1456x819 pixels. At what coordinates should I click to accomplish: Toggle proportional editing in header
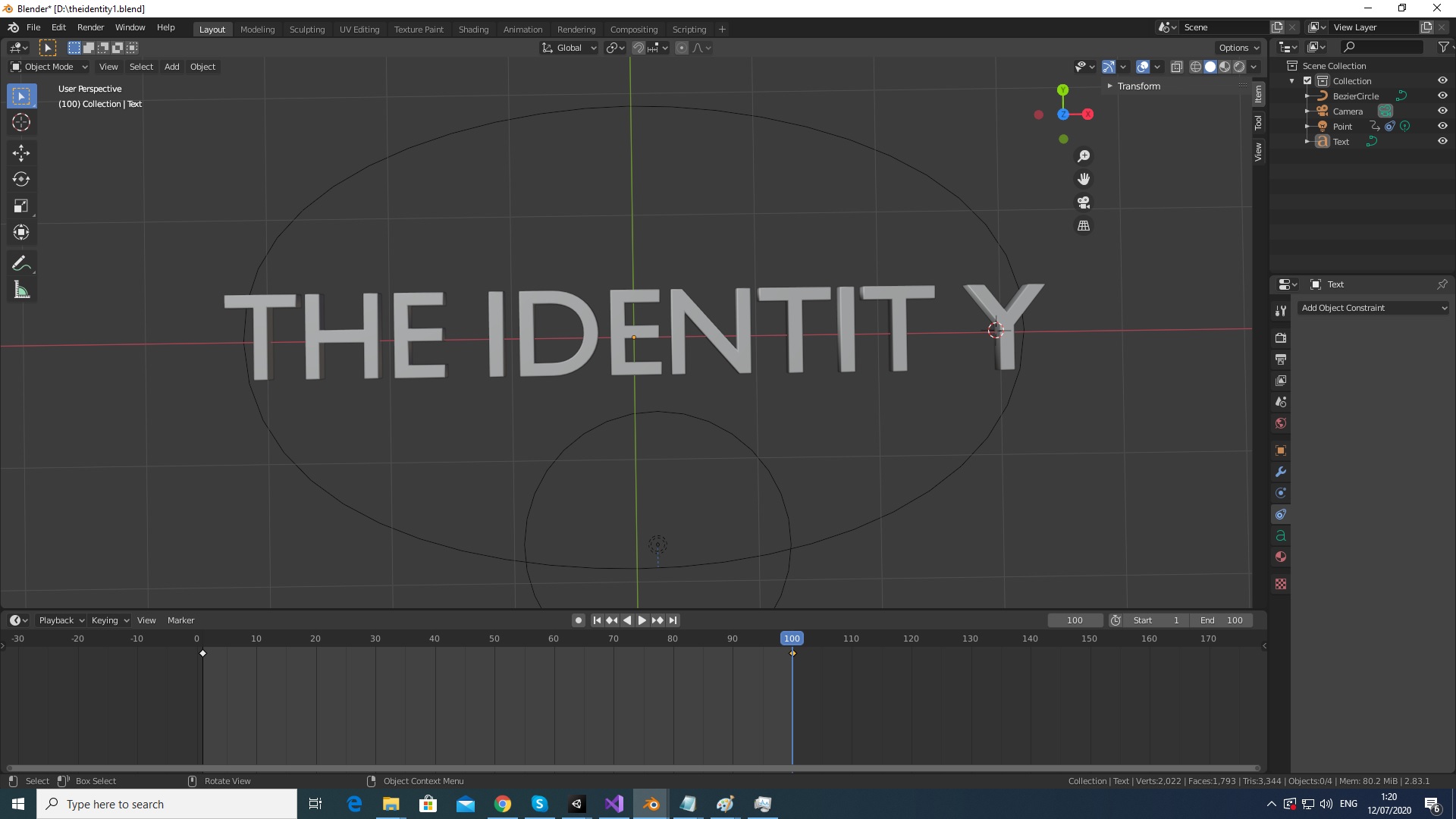pos(681,48)
